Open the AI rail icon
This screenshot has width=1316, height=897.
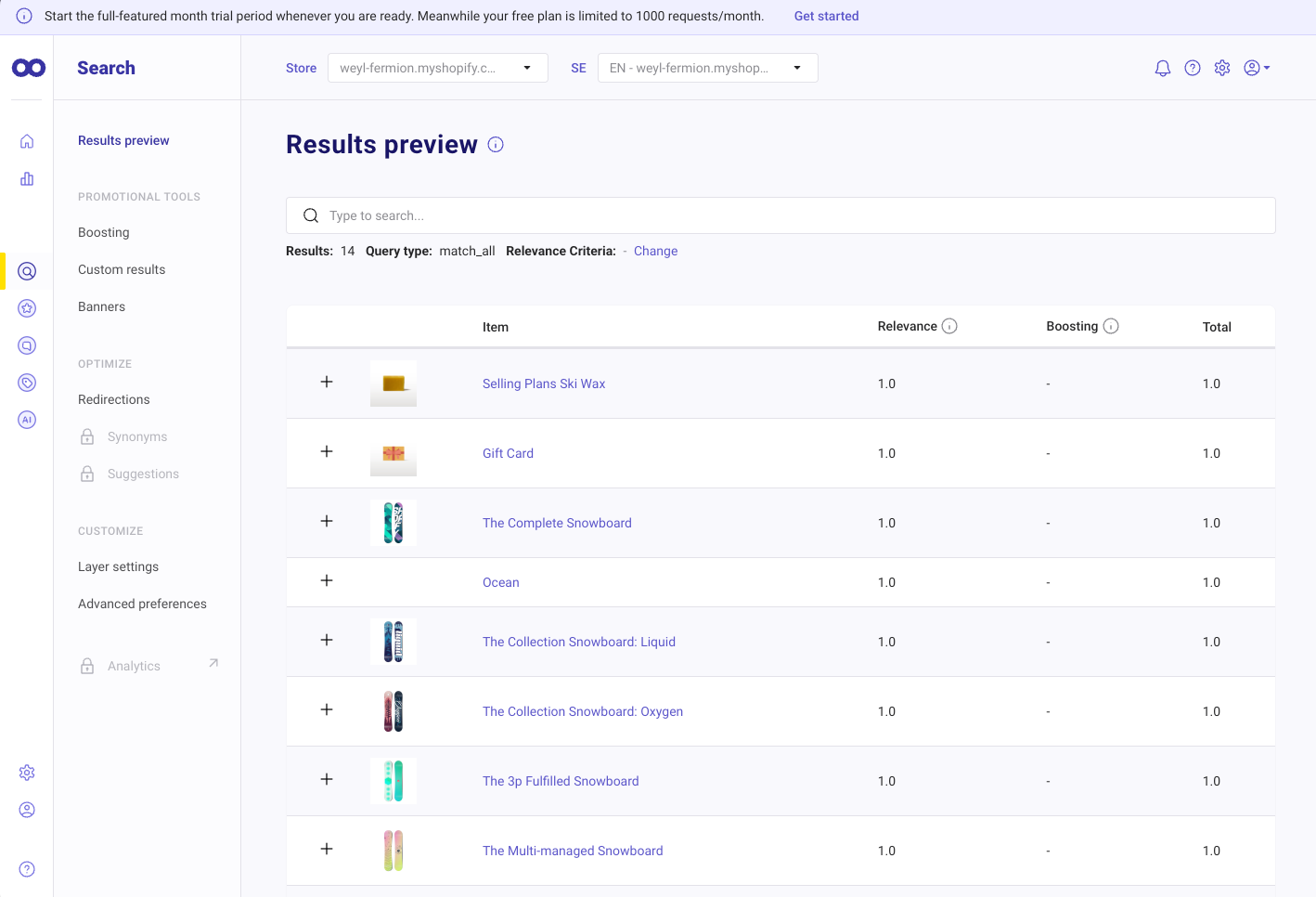point(27,420)
